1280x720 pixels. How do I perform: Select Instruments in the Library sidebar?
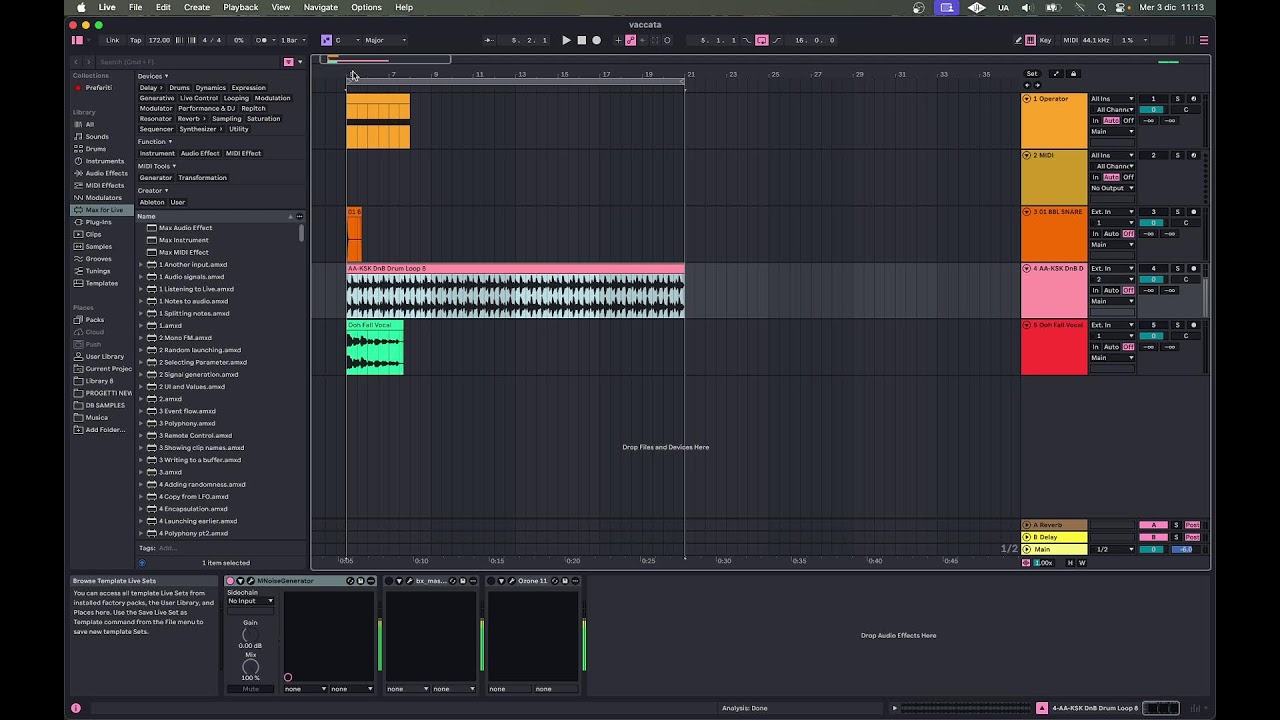click(104, 161)
